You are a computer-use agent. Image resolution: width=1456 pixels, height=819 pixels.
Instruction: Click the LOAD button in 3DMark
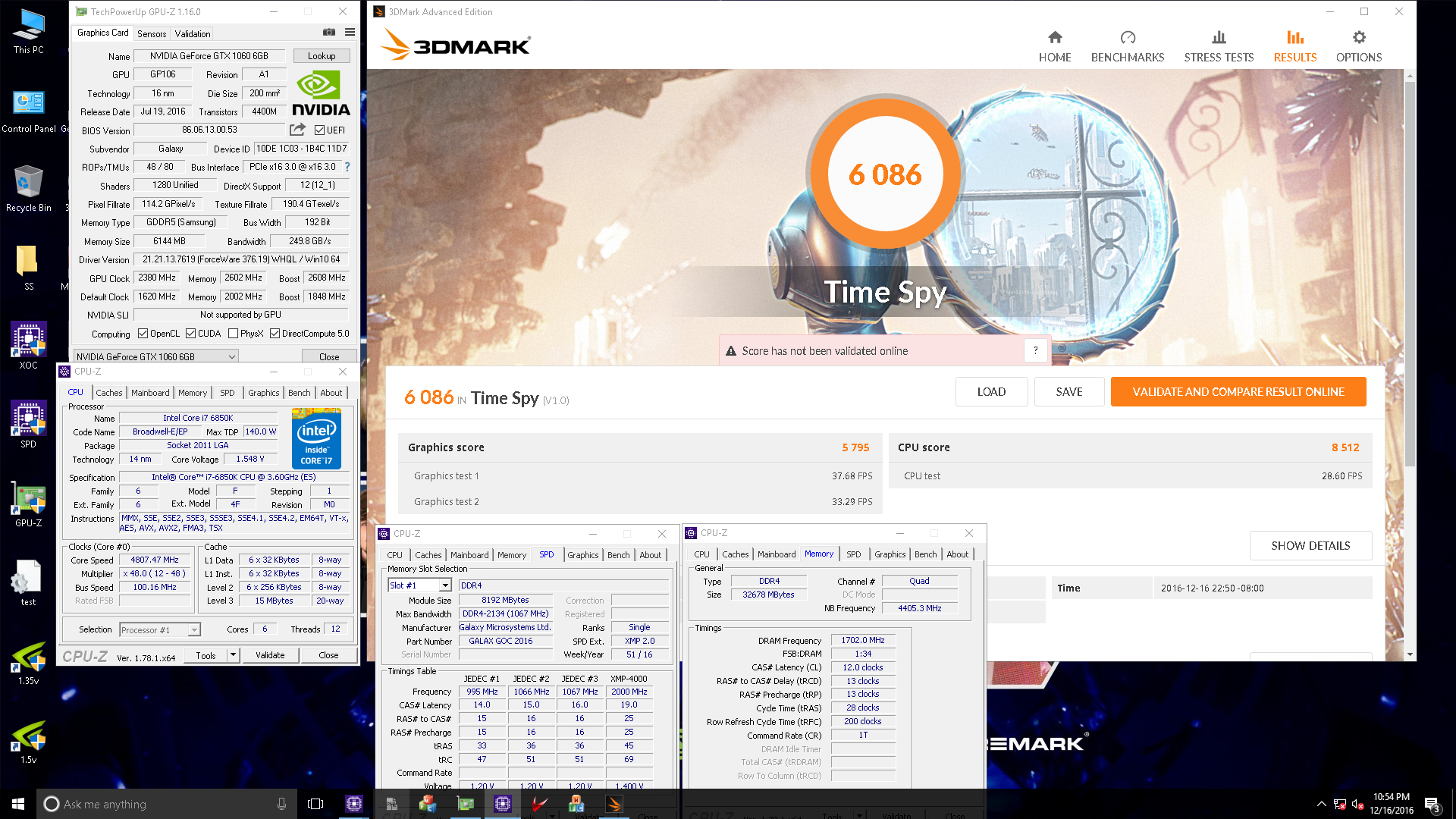point(991,392)
